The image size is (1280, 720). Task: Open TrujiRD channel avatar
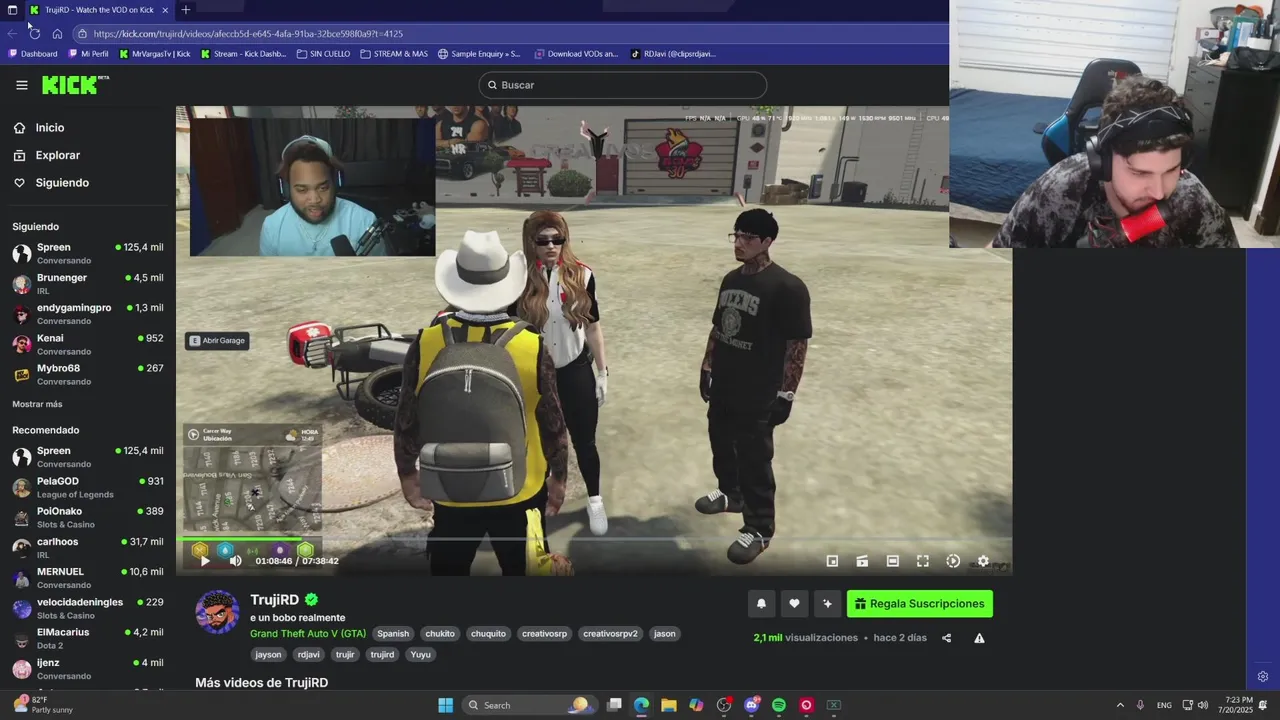(x=217, y=612)
